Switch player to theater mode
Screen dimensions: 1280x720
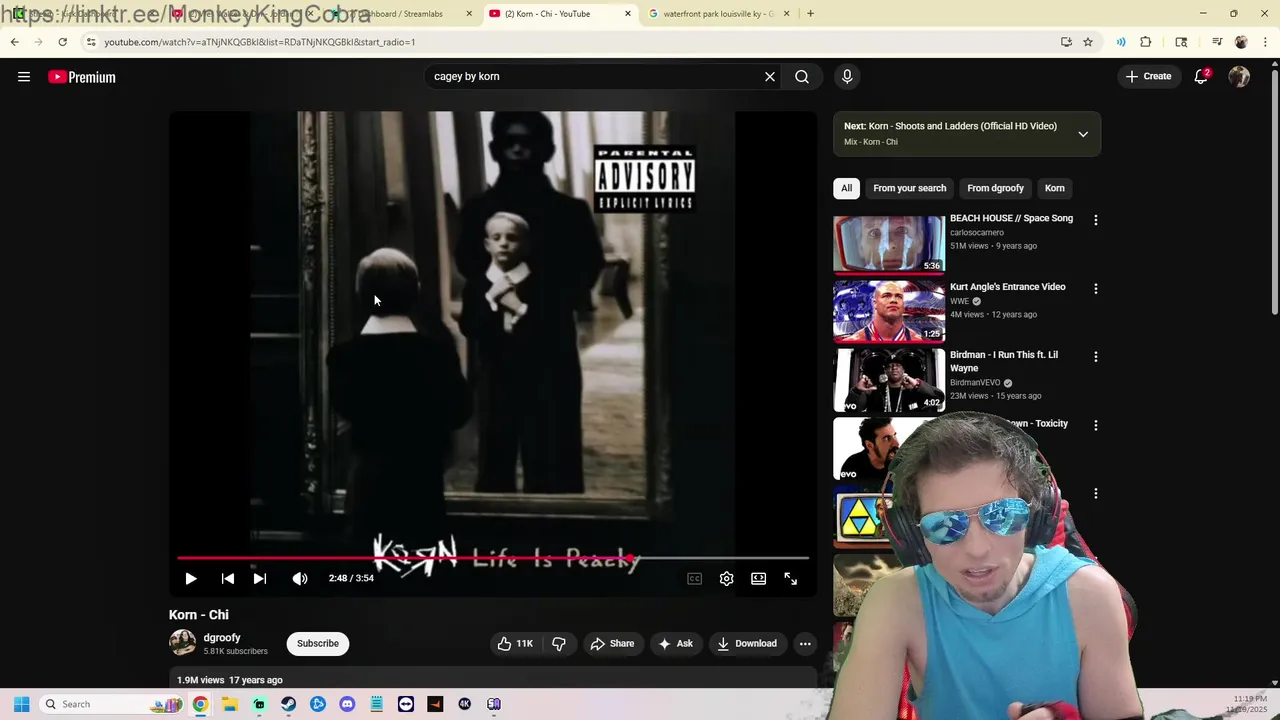point(759,578)
